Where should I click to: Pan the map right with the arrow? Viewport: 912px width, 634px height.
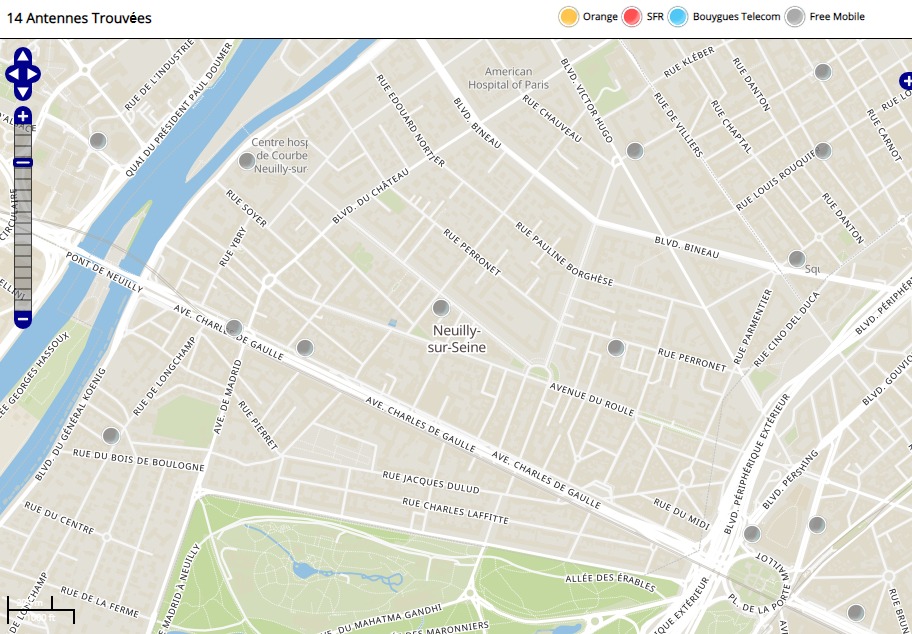[x=34, y=73]
